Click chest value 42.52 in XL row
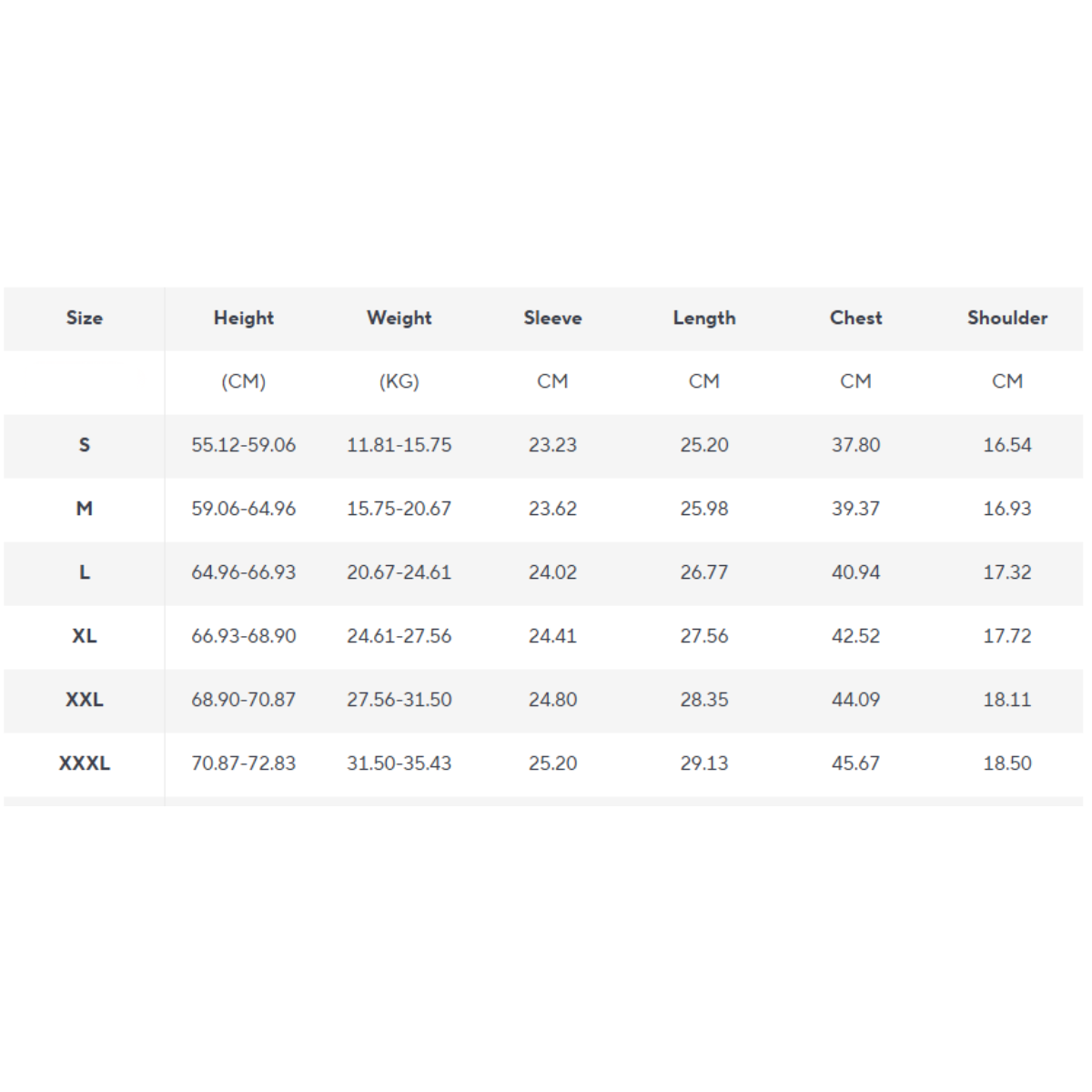 point(855,636)
